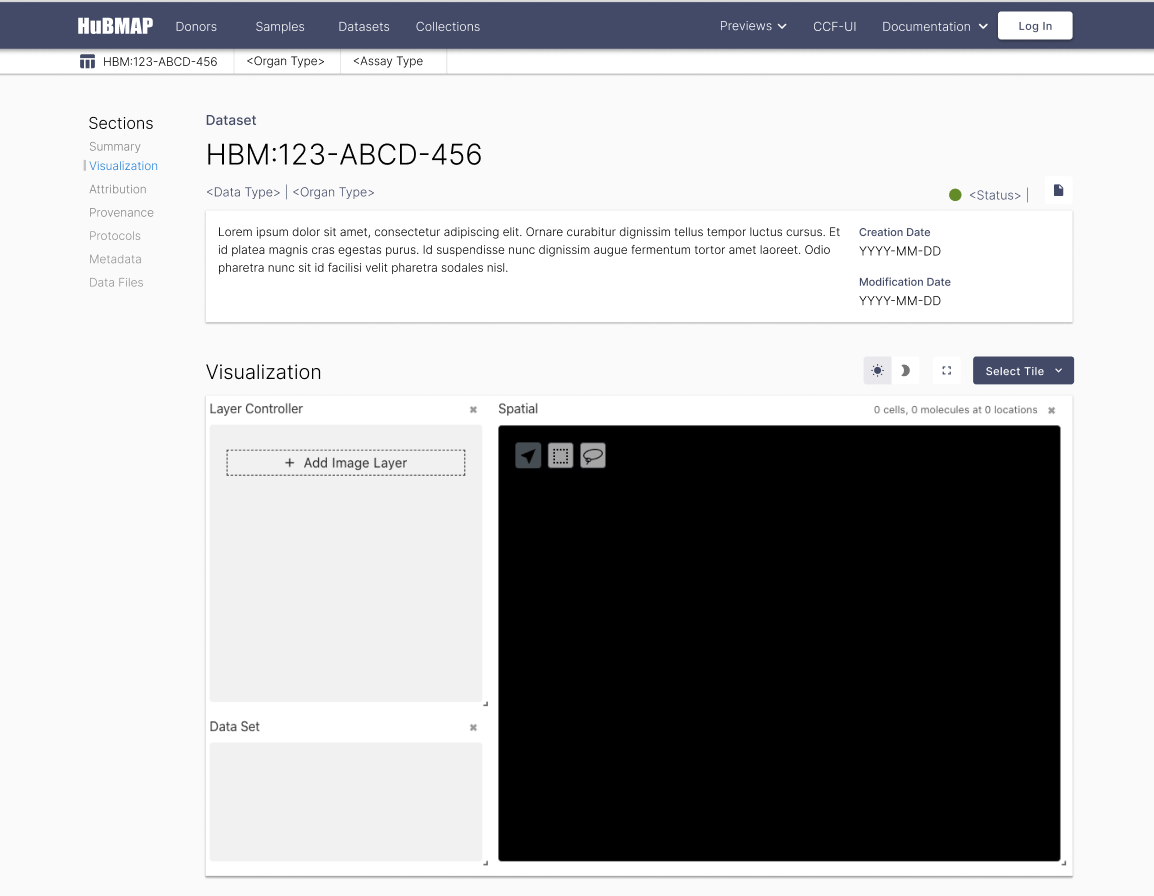Select the lasso selection tool in Spatial view
Viewport: 1154px width, 896px height.
click(593, 455)
